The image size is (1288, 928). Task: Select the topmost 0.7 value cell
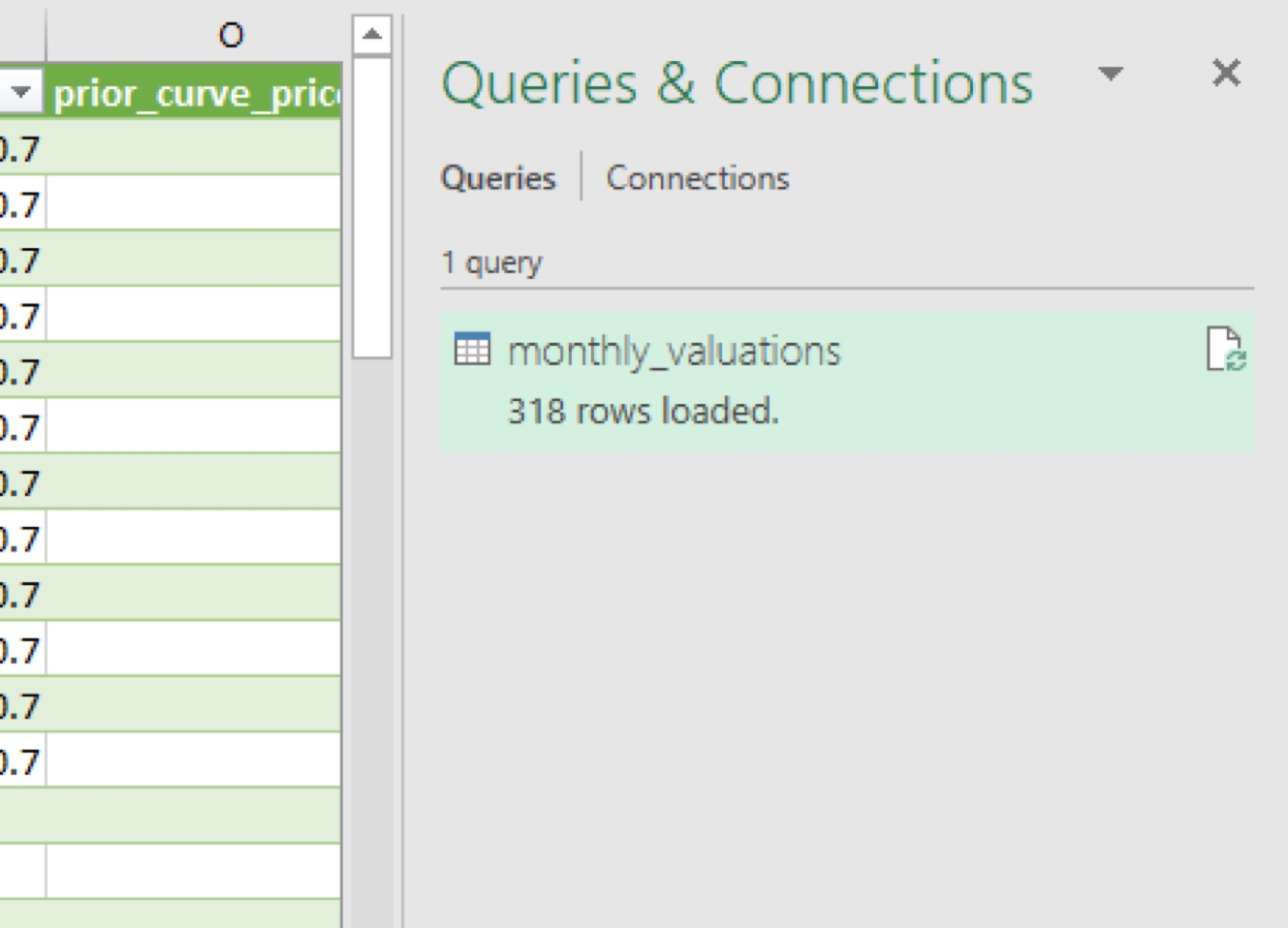pyautogui.click(x=19, y=149)
